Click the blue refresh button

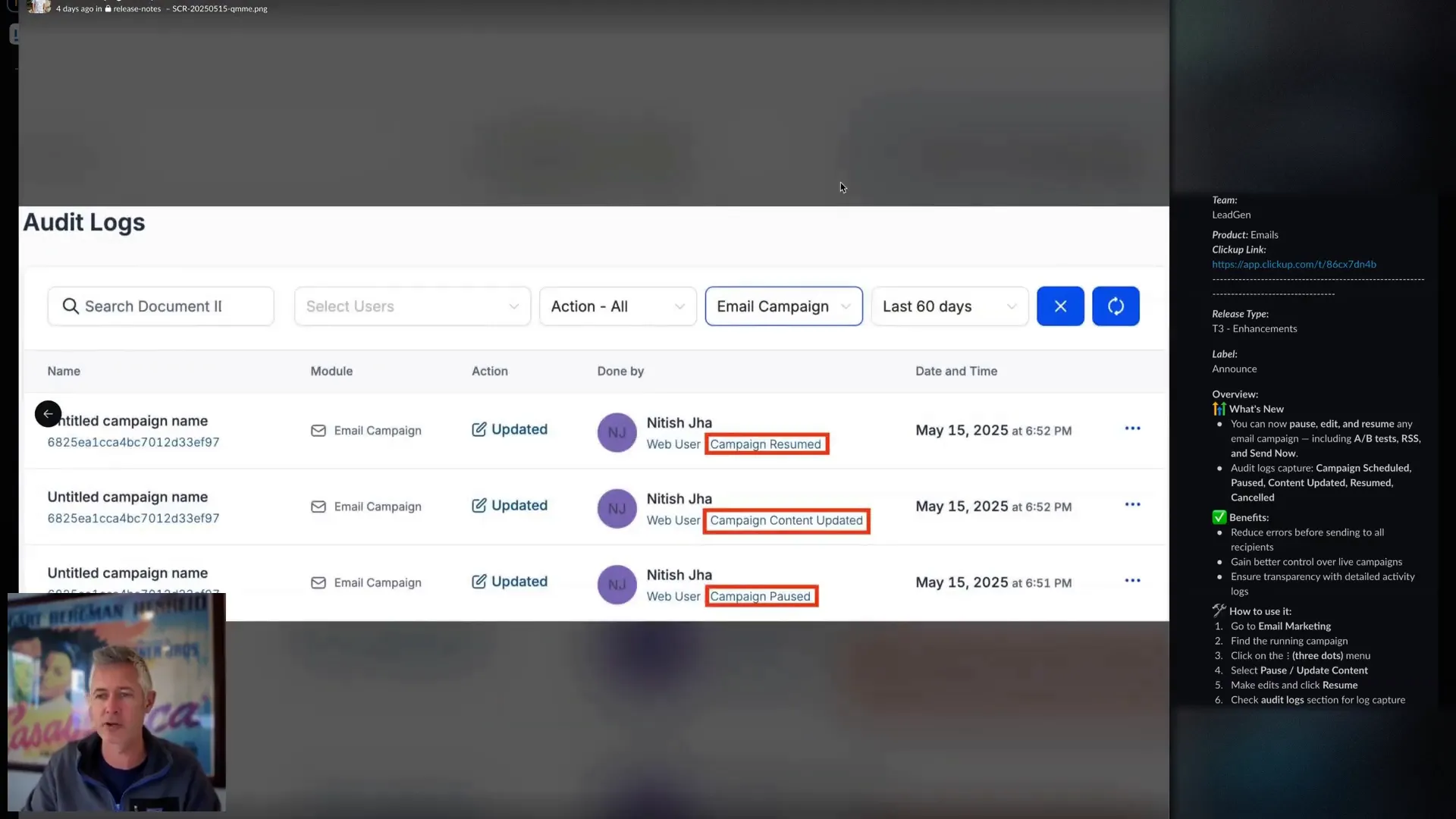coord(1116,306)
